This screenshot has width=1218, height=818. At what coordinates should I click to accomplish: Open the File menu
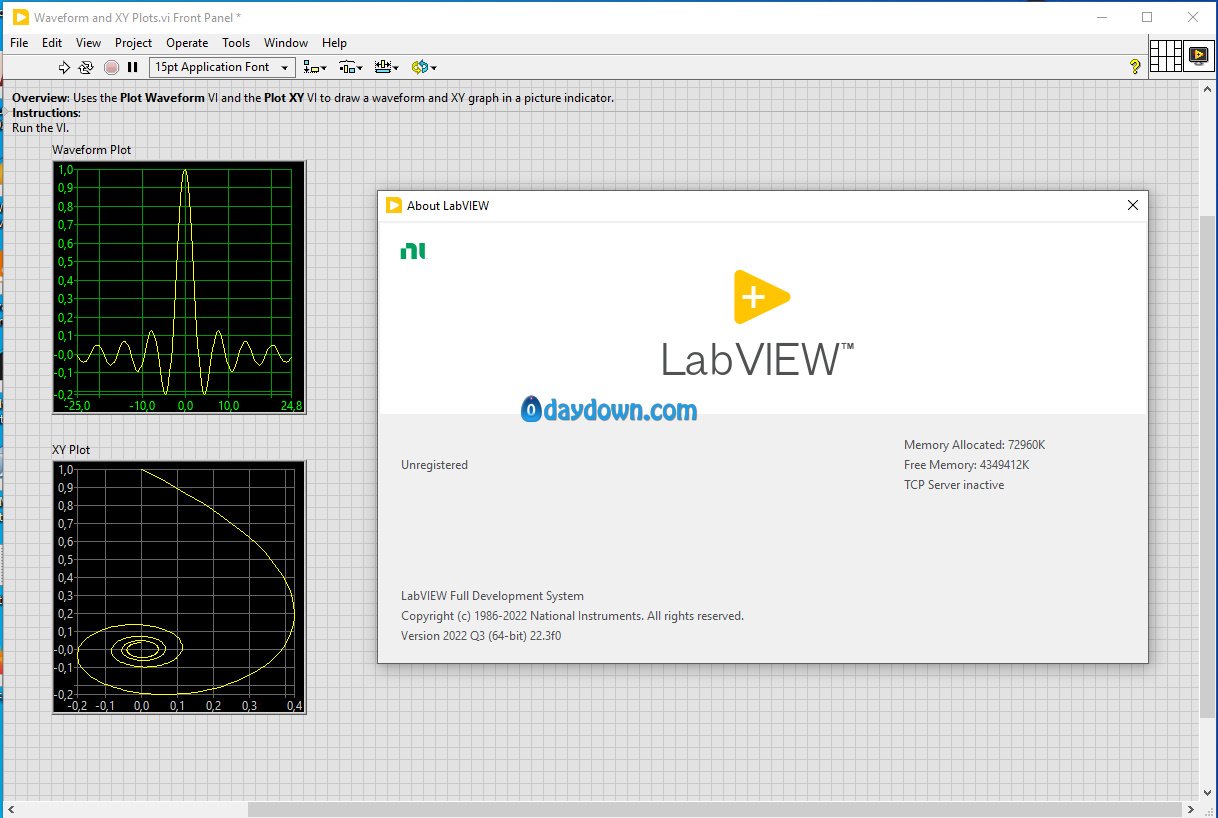(19, 43)
